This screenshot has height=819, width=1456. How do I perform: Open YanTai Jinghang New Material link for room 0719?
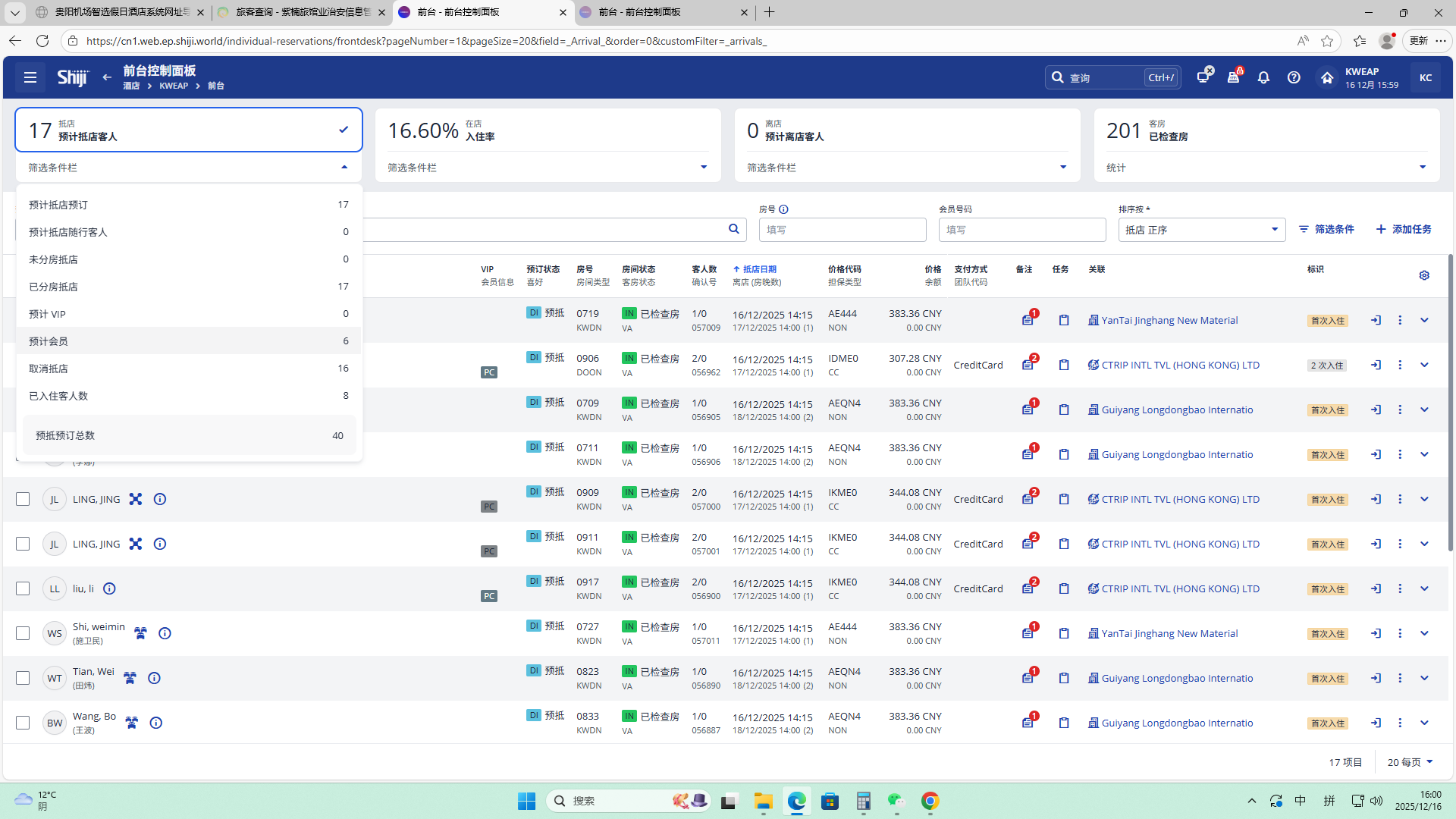point(1169,320)
